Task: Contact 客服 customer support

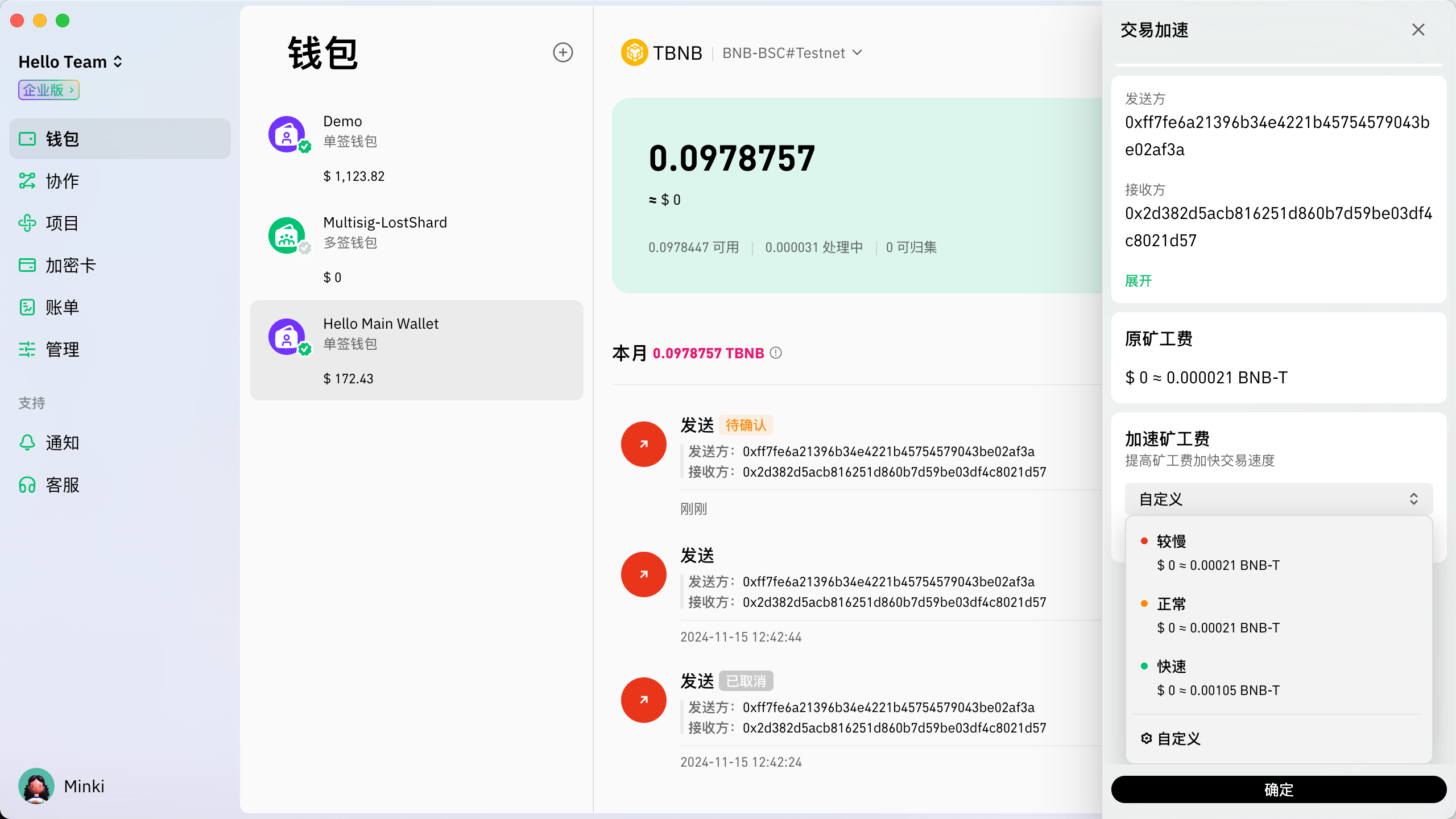Action: 61,485
